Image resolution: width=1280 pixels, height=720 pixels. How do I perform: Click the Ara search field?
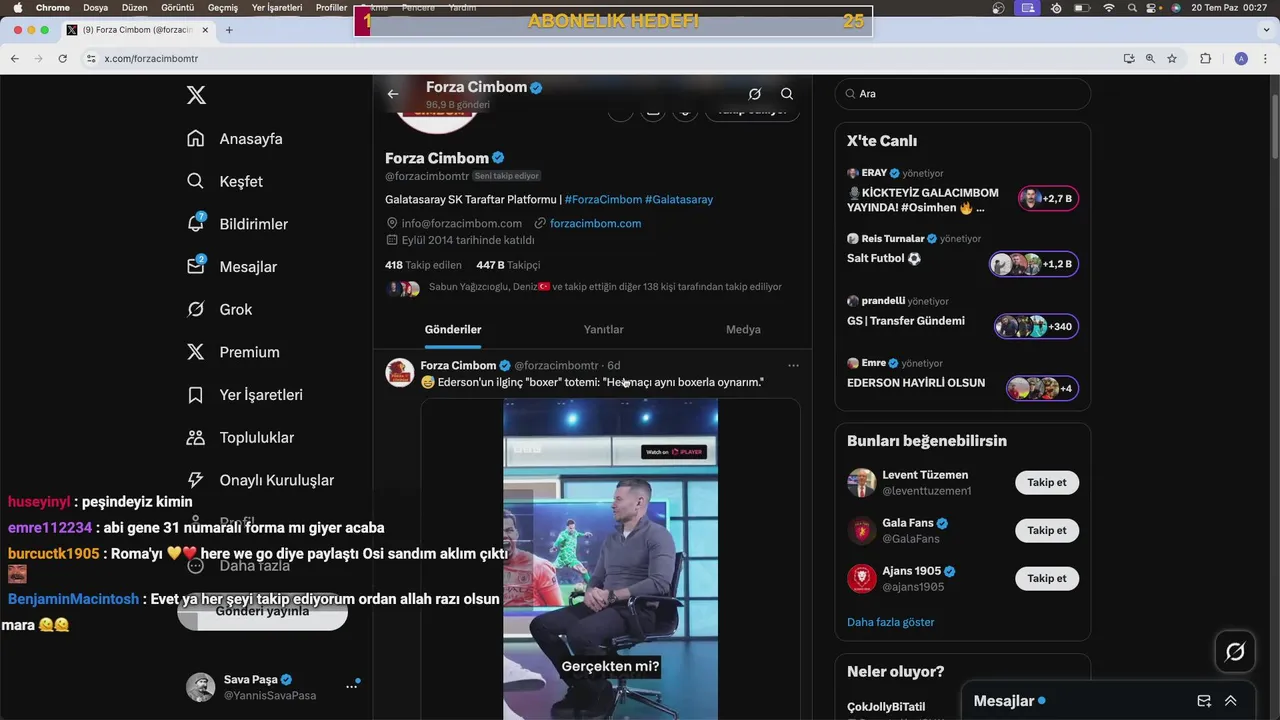pyautogui.click(x=962, y=94)
